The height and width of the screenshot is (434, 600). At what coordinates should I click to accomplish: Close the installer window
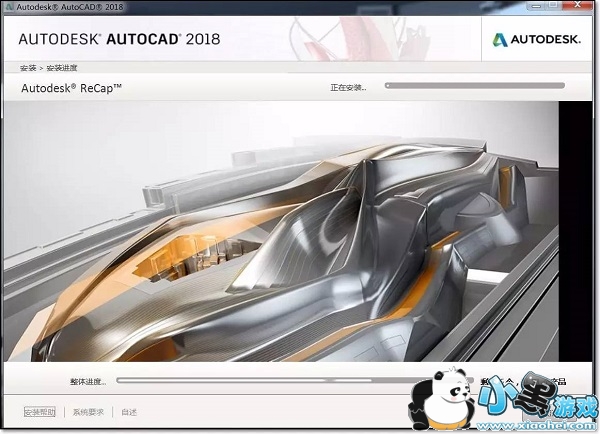pyautogui.click(x=578, y=5)
